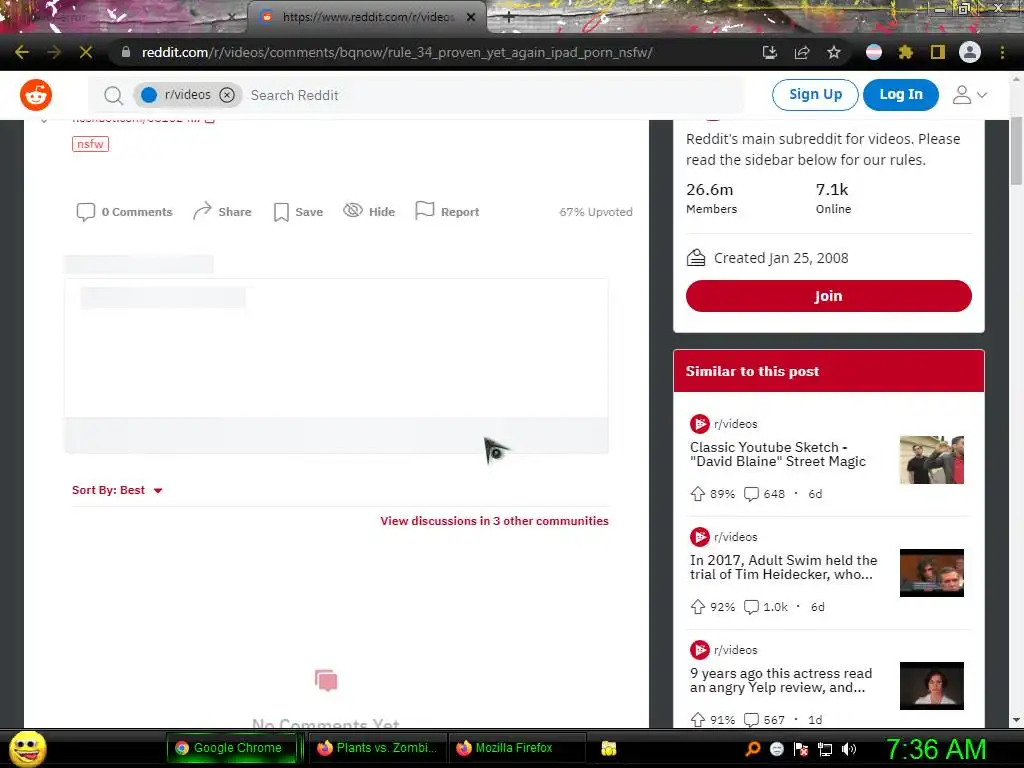The width and height of the screenshot is (1024, 768).
Task: Switch to Plants vs. Zombies Firefox taskbar item
Action: click(x=377, y=748)
